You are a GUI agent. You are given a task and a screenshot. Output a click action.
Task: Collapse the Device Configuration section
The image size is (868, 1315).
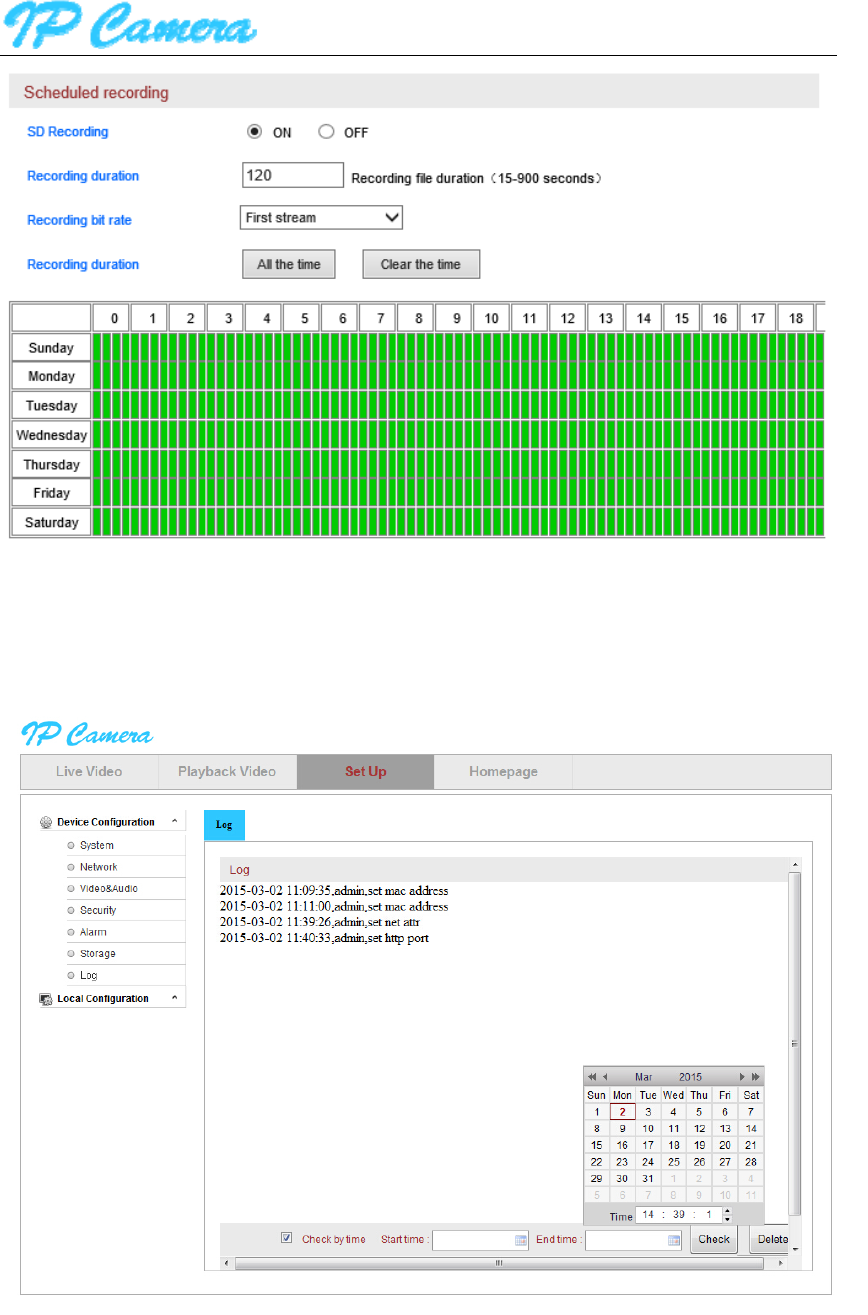click(x=174, y=822)
